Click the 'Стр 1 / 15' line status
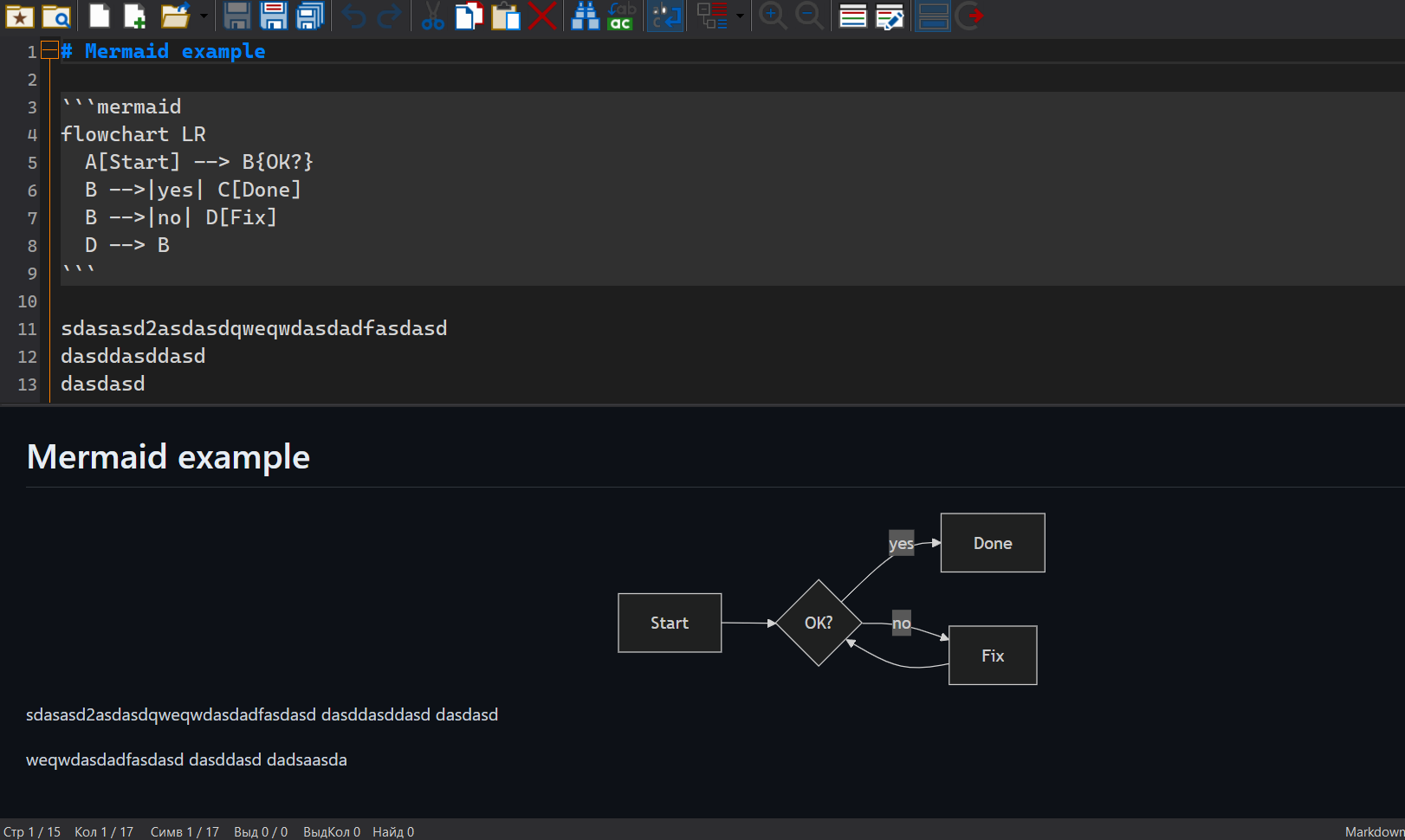The image size is (1405, 840). coord(32,831)
